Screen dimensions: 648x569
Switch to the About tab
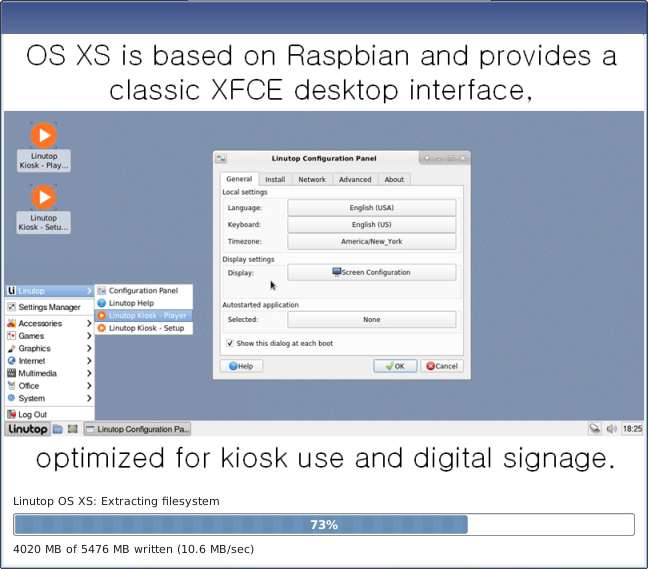coord(394,179)
